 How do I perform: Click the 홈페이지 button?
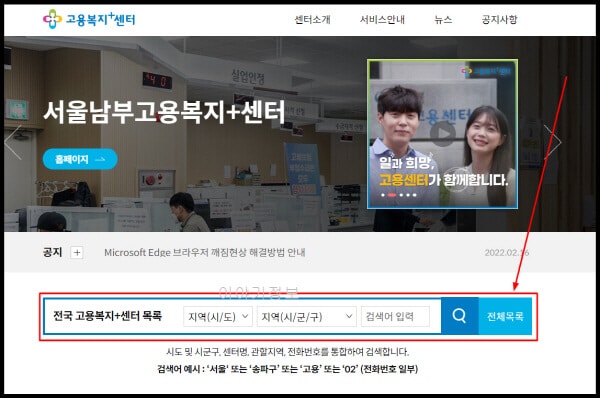coord(80,159)
